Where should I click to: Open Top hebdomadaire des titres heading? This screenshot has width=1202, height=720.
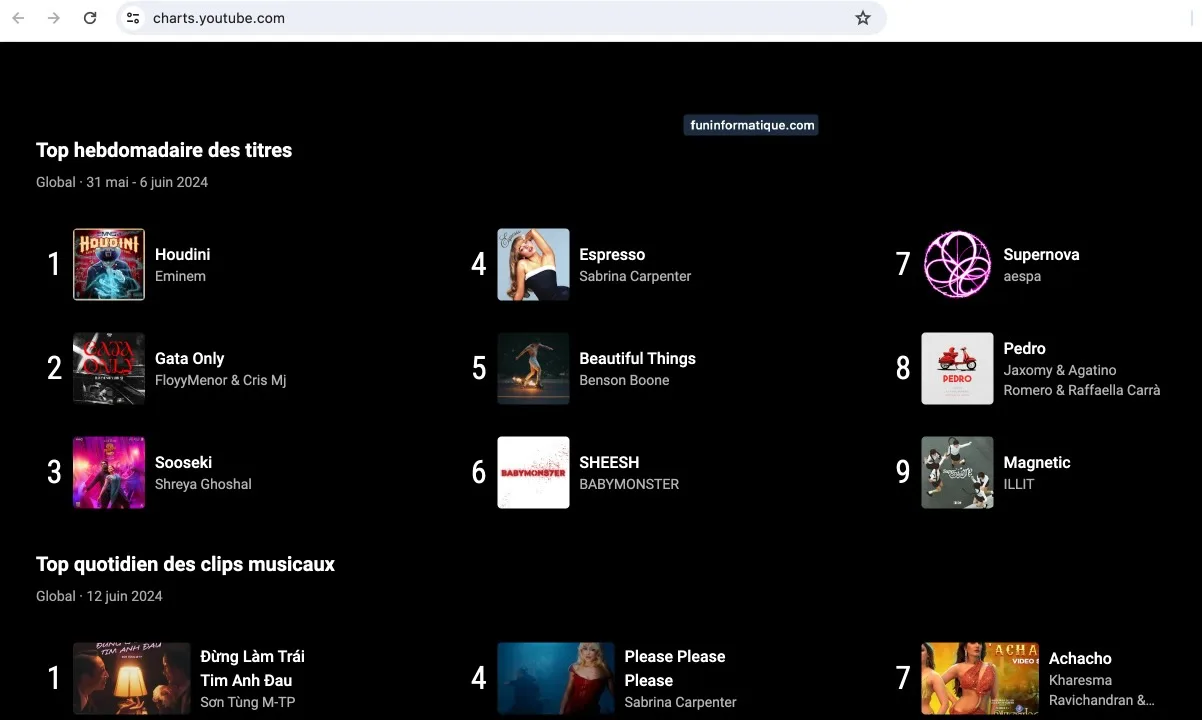[x=164, y=150]
